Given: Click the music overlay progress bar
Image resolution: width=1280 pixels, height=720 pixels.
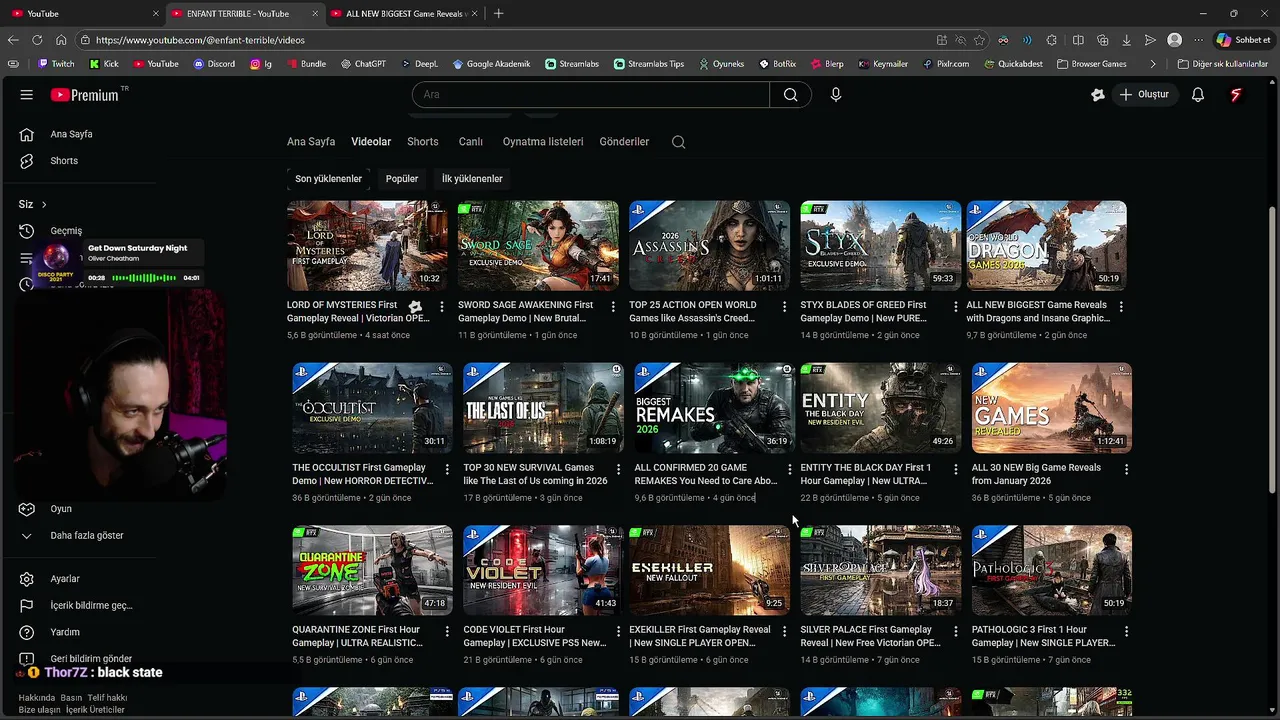Looking at the screenshot, I should 144,278.
